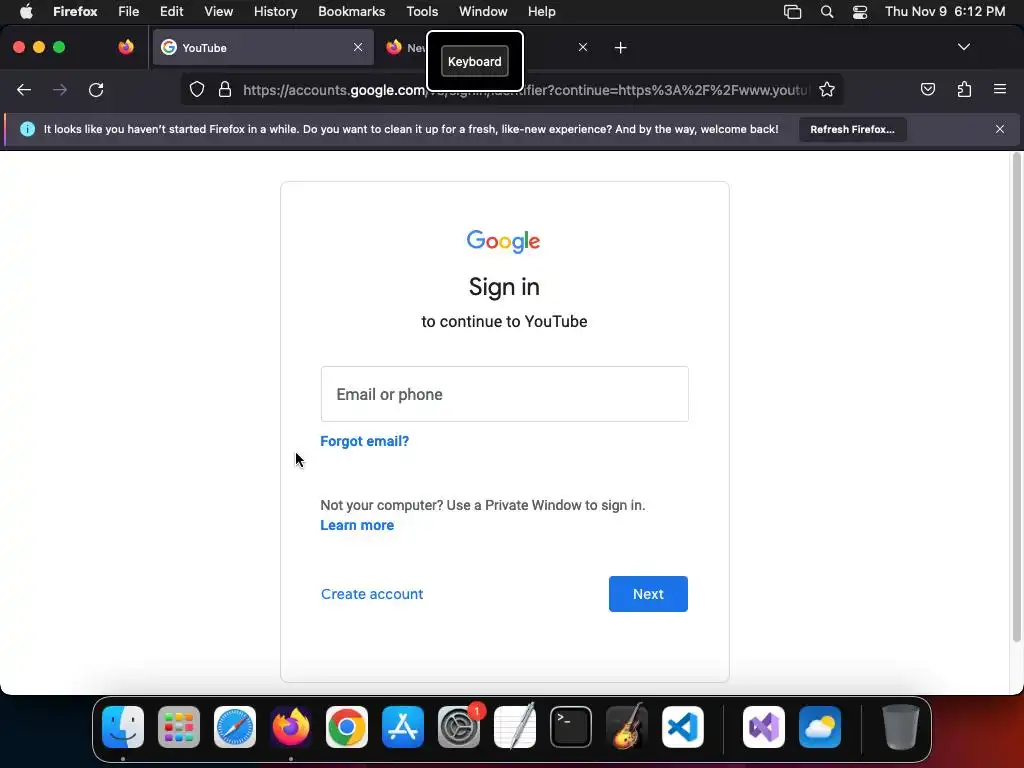View site security lock icon

point(225,89)
